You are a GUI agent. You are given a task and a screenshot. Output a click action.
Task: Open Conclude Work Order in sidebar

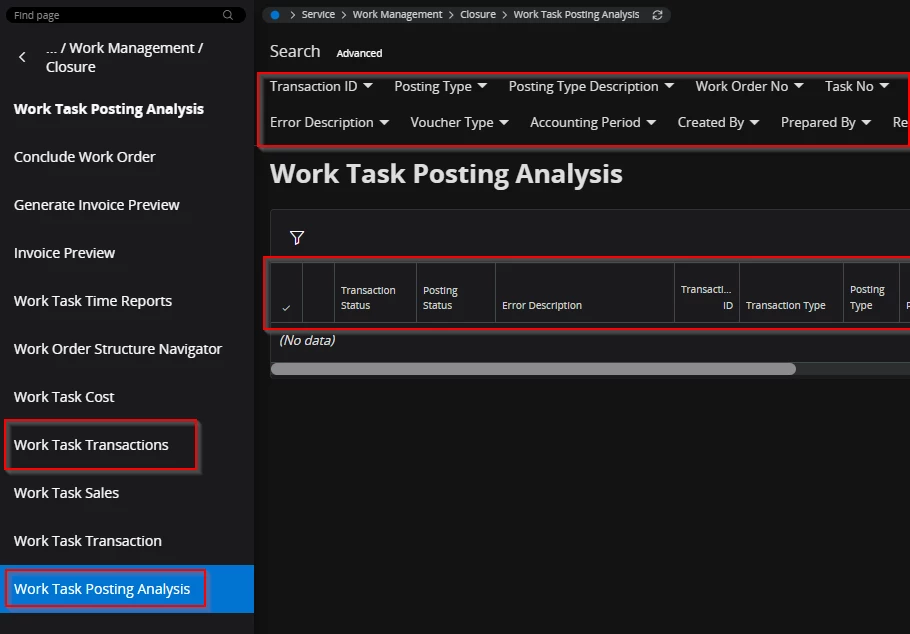tap(85, 157)
